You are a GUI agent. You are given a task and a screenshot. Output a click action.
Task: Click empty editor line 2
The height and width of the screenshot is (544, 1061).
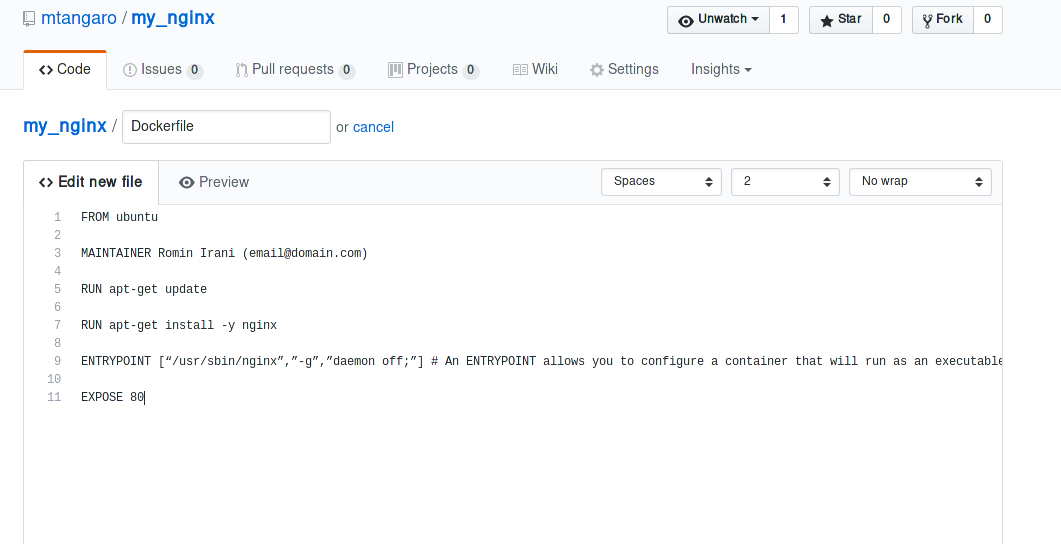pyautogui.click(x=541, y=235)
